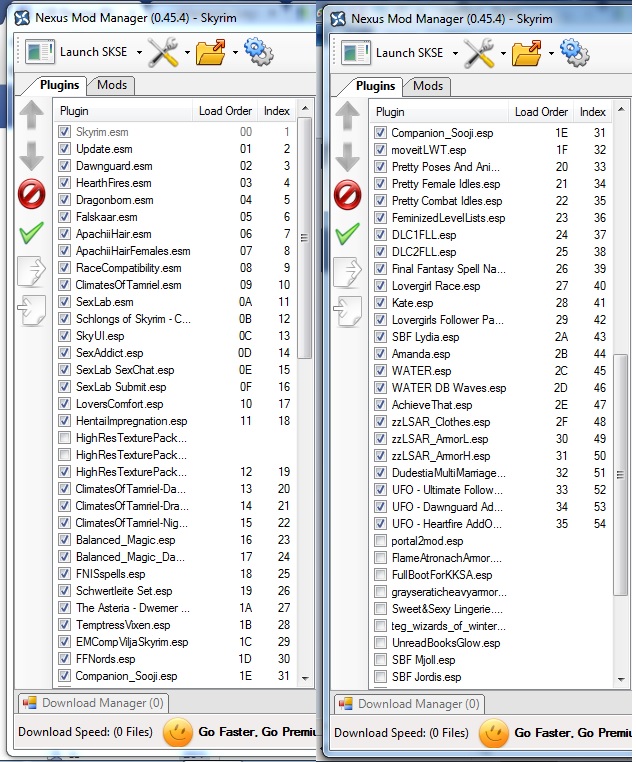
Task: Sort by Plugin column in left window
Action: click(x=123, y=111)
